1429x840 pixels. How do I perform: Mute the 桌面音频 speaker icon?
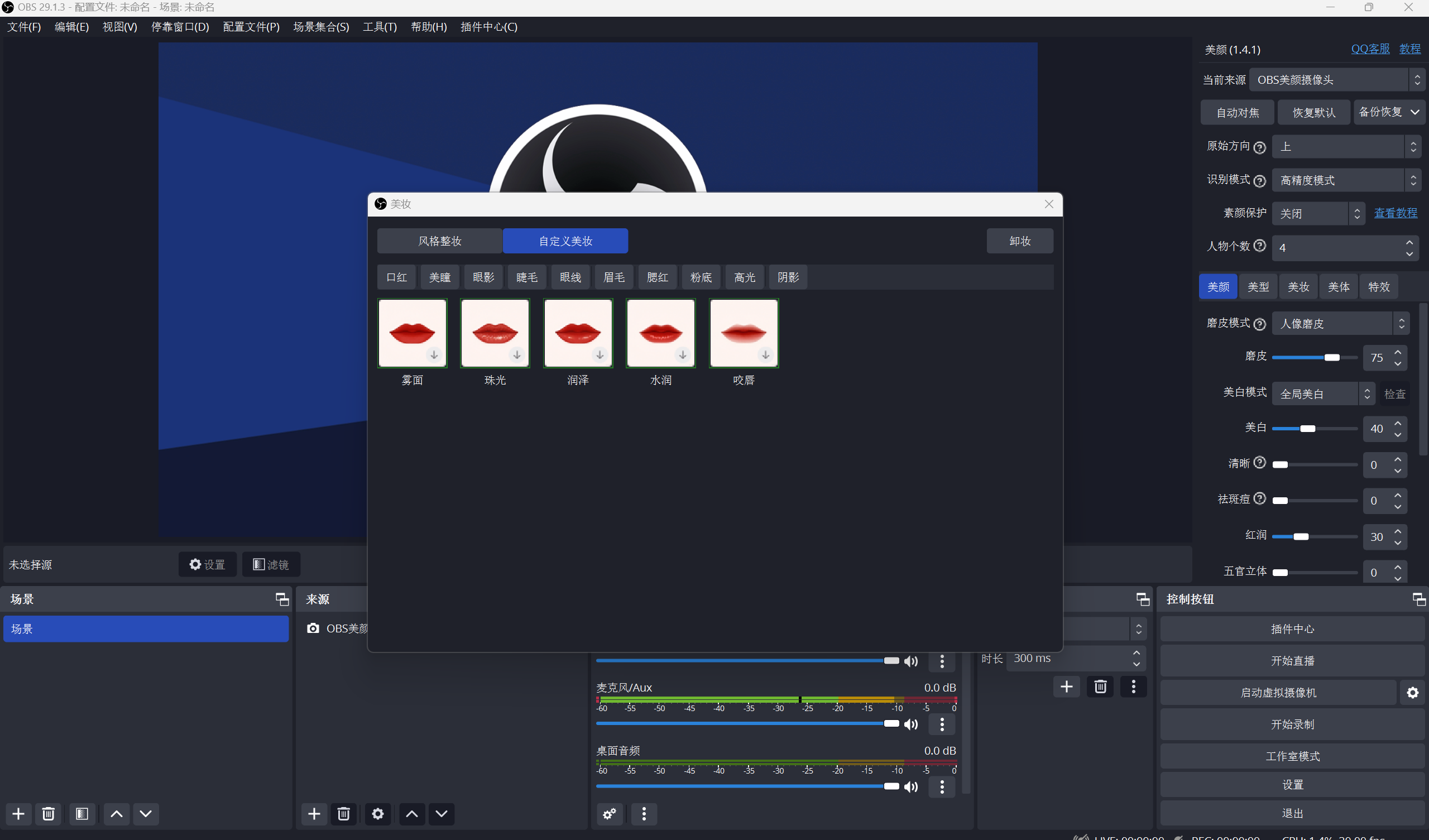[910, 786]
